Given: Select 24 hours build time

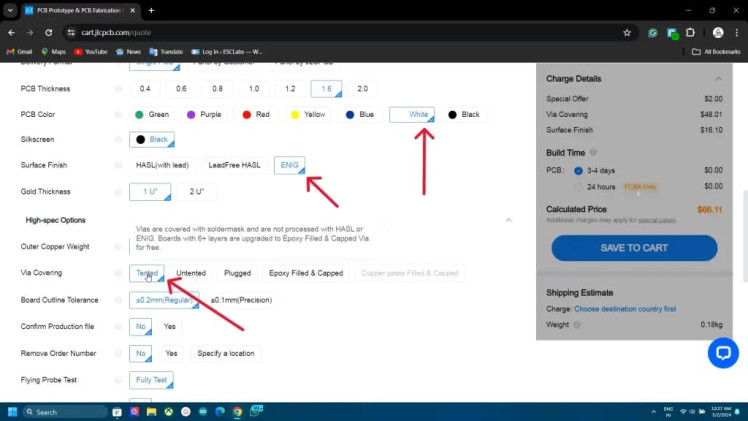Looking at the screenshot, I should (578, 187).
